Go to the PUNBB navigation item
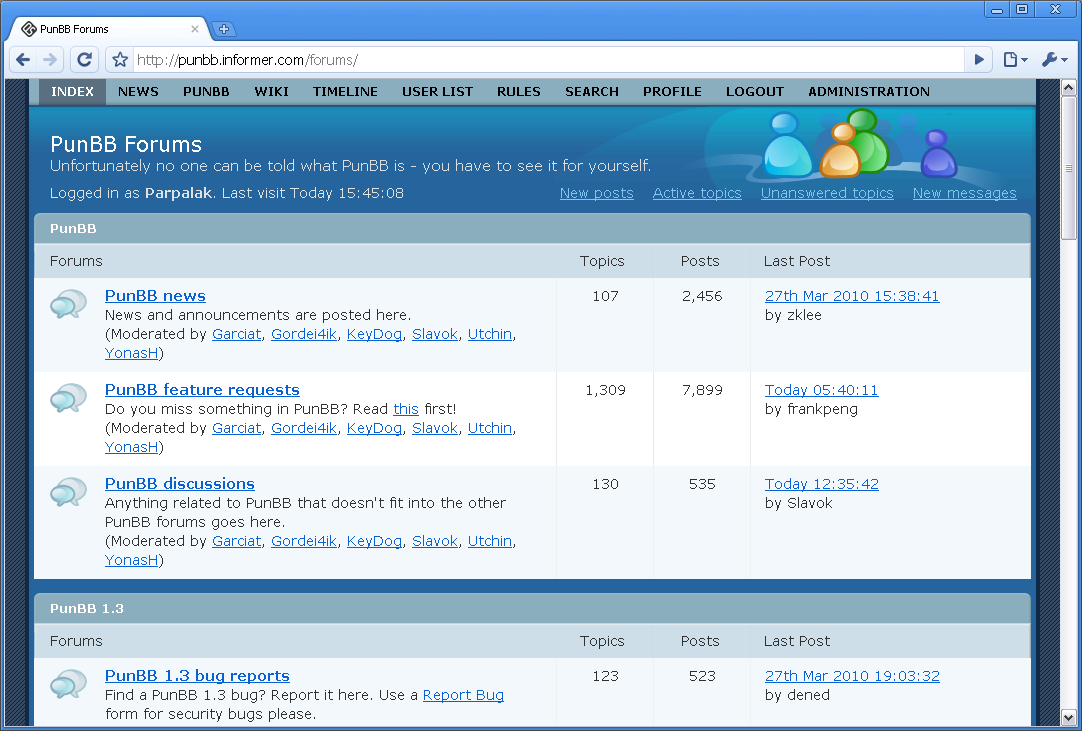 [206, 92]
